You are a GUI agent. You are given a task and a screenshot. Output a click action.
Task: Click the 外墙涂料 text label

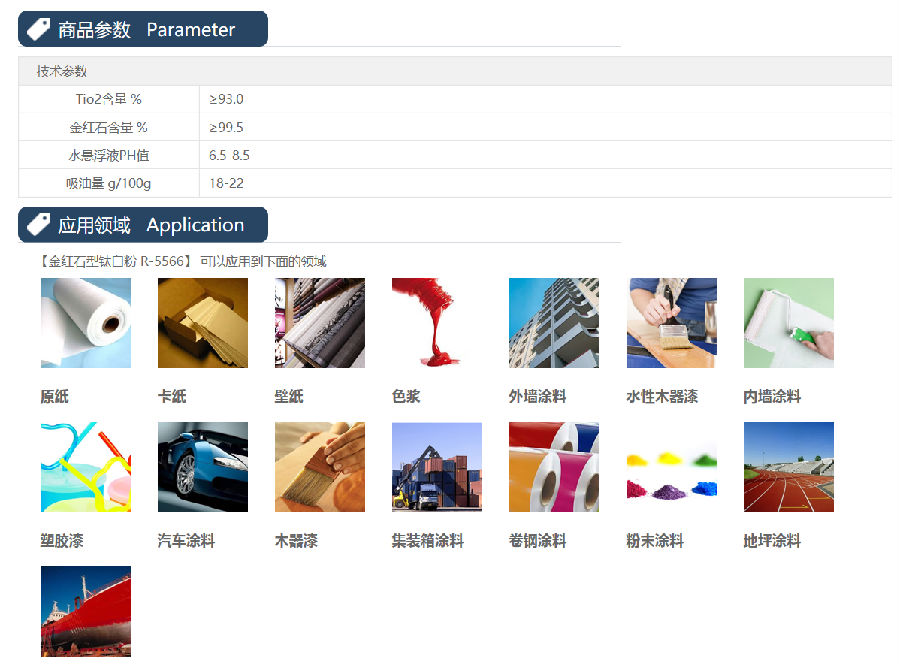coord(537,397)
